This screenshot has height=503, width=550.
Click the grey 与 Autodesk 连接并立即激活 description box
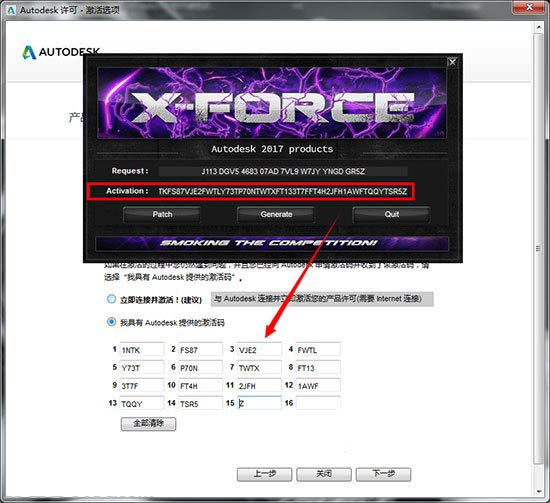pyautogui.click(x=322, y=299)
